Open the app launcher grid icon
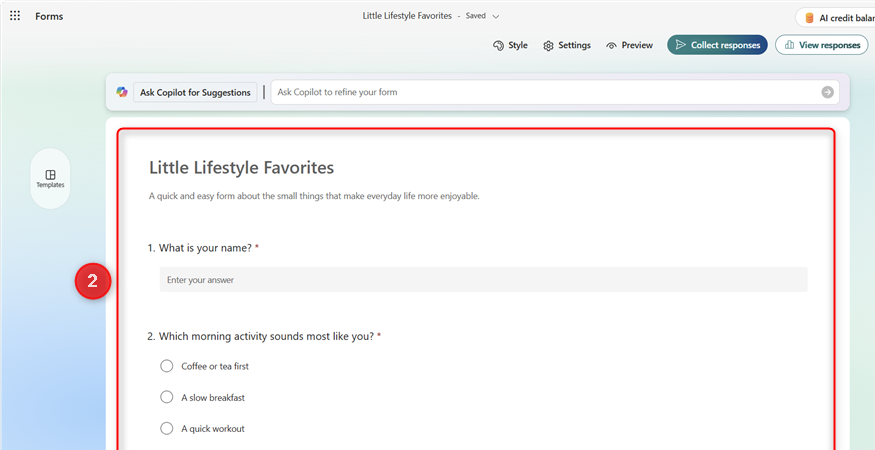 [x=15, y=16]
